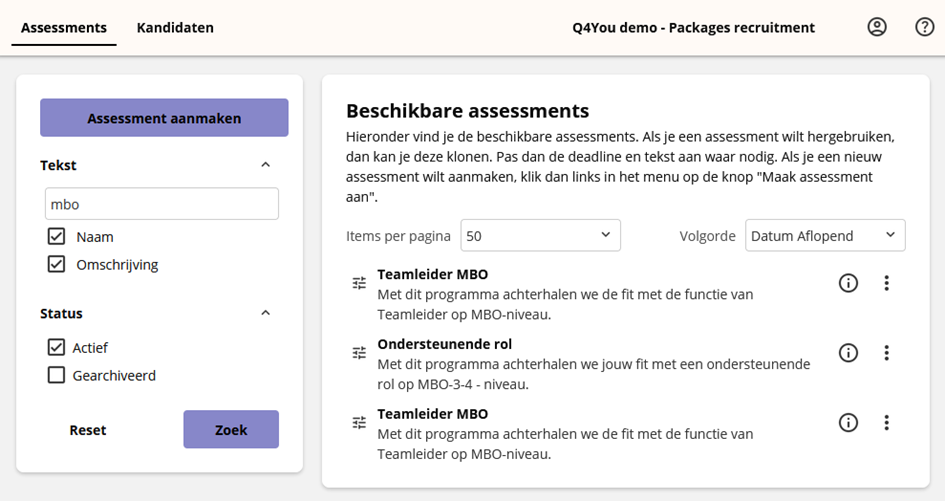Image resolution: width=945 pixels, height=501 pixels.
Task: Open three-dot menu for last Teamleider MBO
Action: point(886,422)
